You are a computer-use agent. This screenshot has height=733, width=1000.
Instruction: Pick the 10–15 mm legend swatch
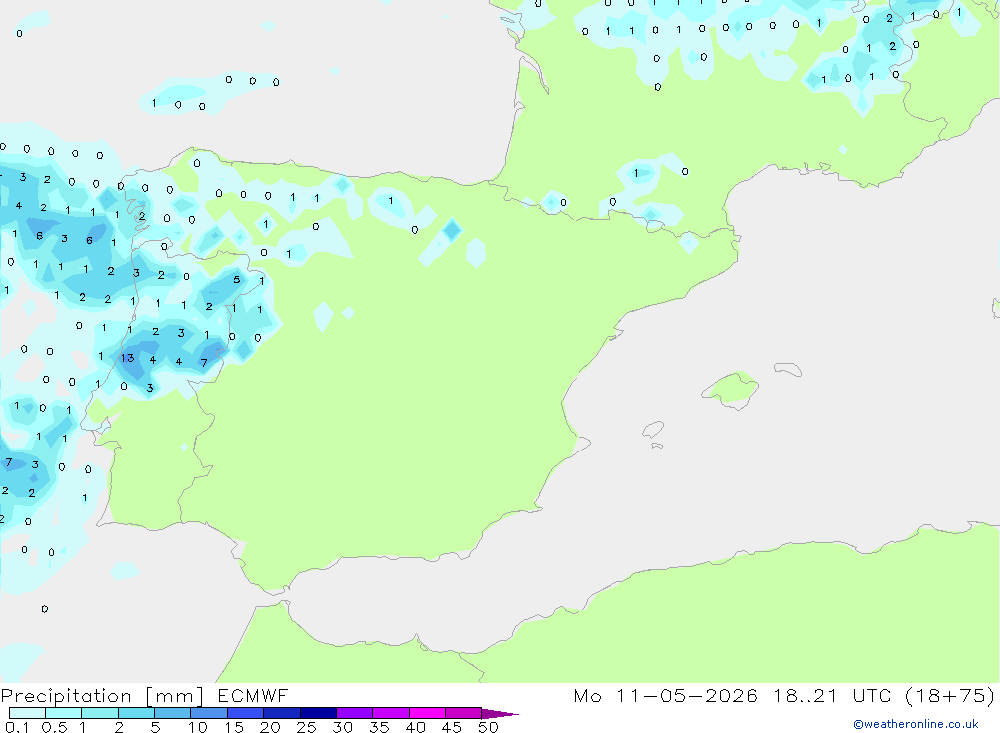click(209, 713)
